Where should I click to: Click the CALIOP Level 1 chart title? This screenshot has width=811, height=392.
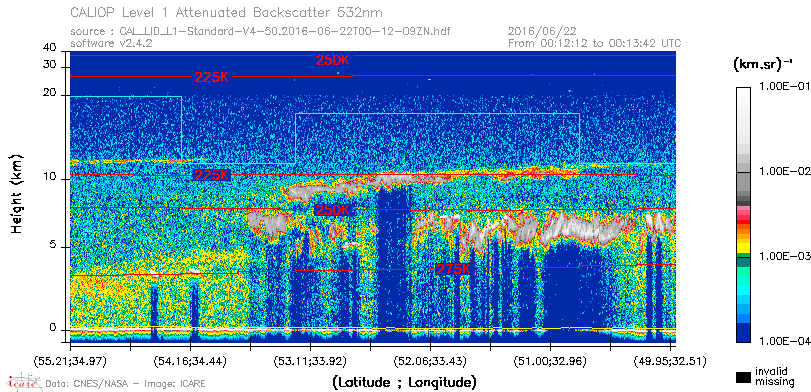coord(227,12)
